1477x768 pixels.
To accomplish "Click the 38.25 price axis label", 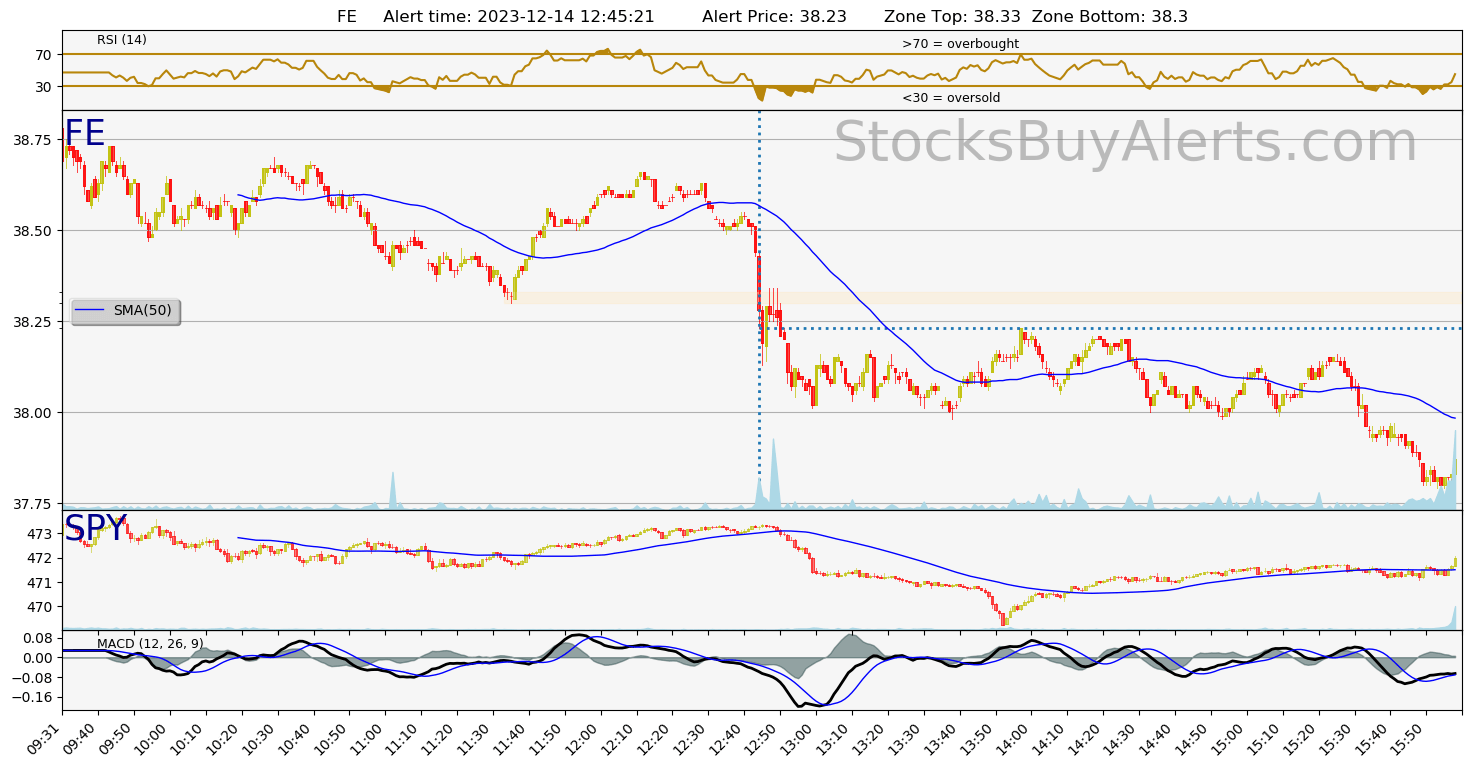I will (x=34, y=322).
